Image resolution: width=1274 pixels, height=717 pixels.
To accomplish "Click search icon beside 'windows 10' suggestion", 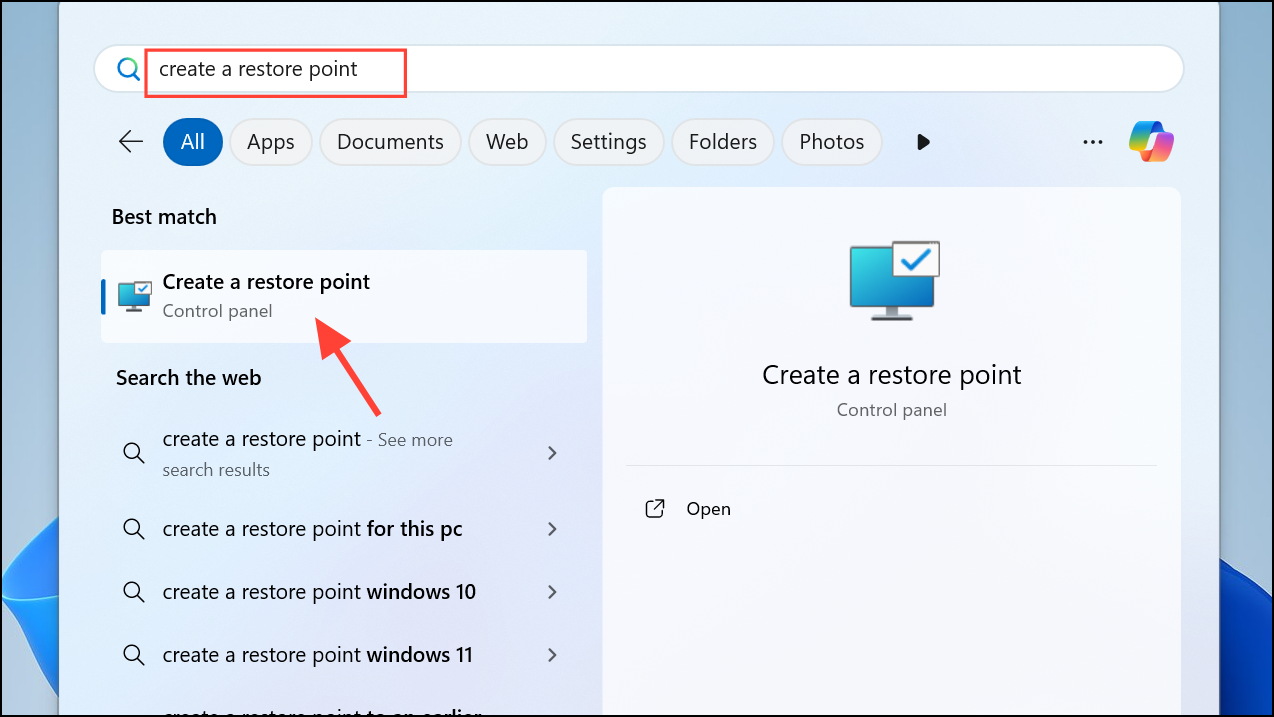I will [134, 592].
